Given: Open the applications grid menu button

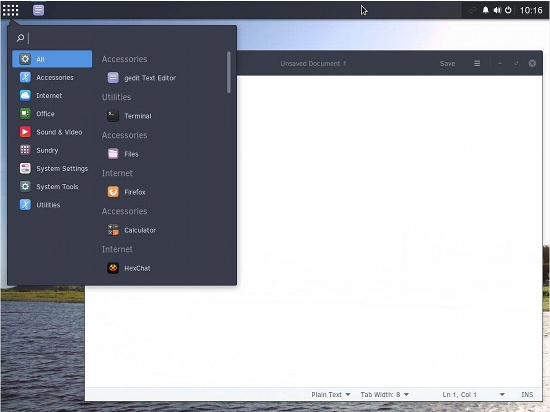Looking at the screenshot, I should [11, 10].
